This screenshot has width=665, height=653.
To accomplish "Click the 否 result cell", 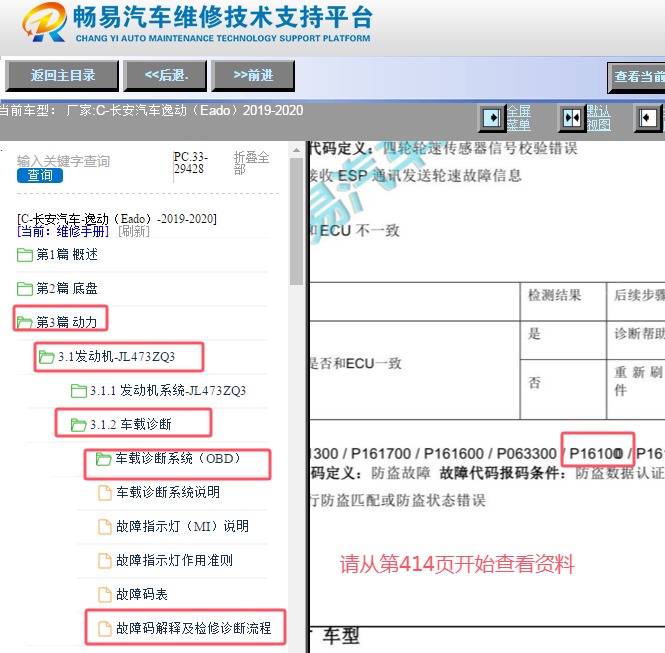I will coord(563,390).
